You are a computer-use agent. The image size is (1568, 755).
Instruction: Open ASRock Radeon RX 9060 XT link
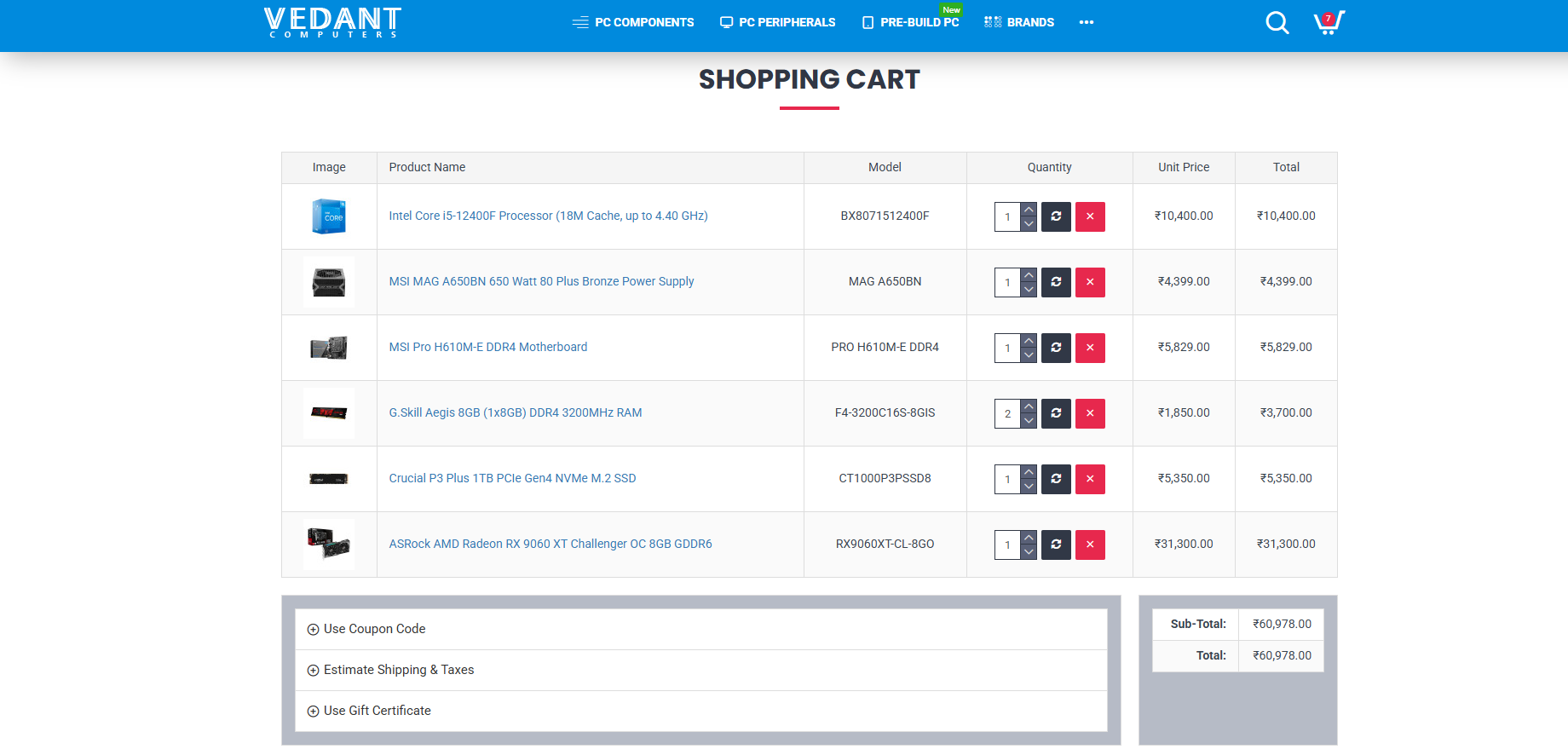(x=550, y=544)
